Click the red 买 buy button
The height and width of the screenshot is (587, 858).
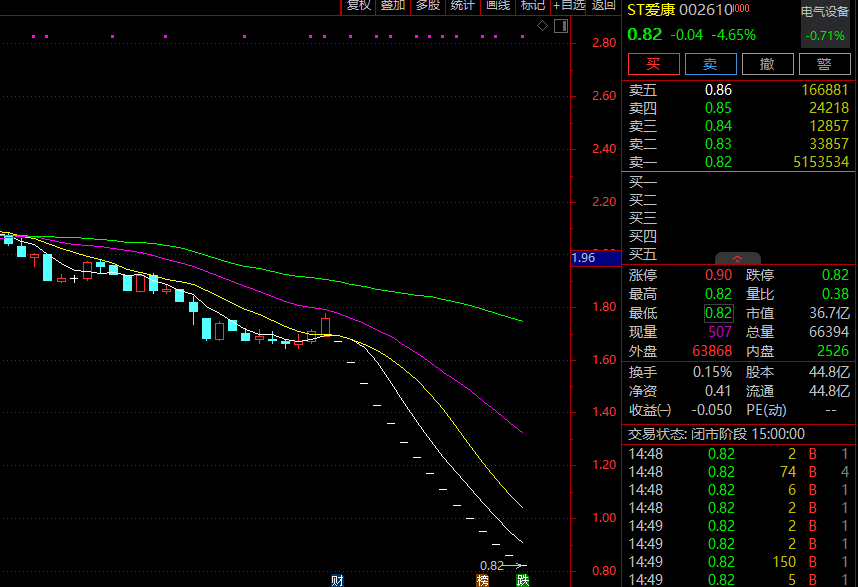(654, 64)
